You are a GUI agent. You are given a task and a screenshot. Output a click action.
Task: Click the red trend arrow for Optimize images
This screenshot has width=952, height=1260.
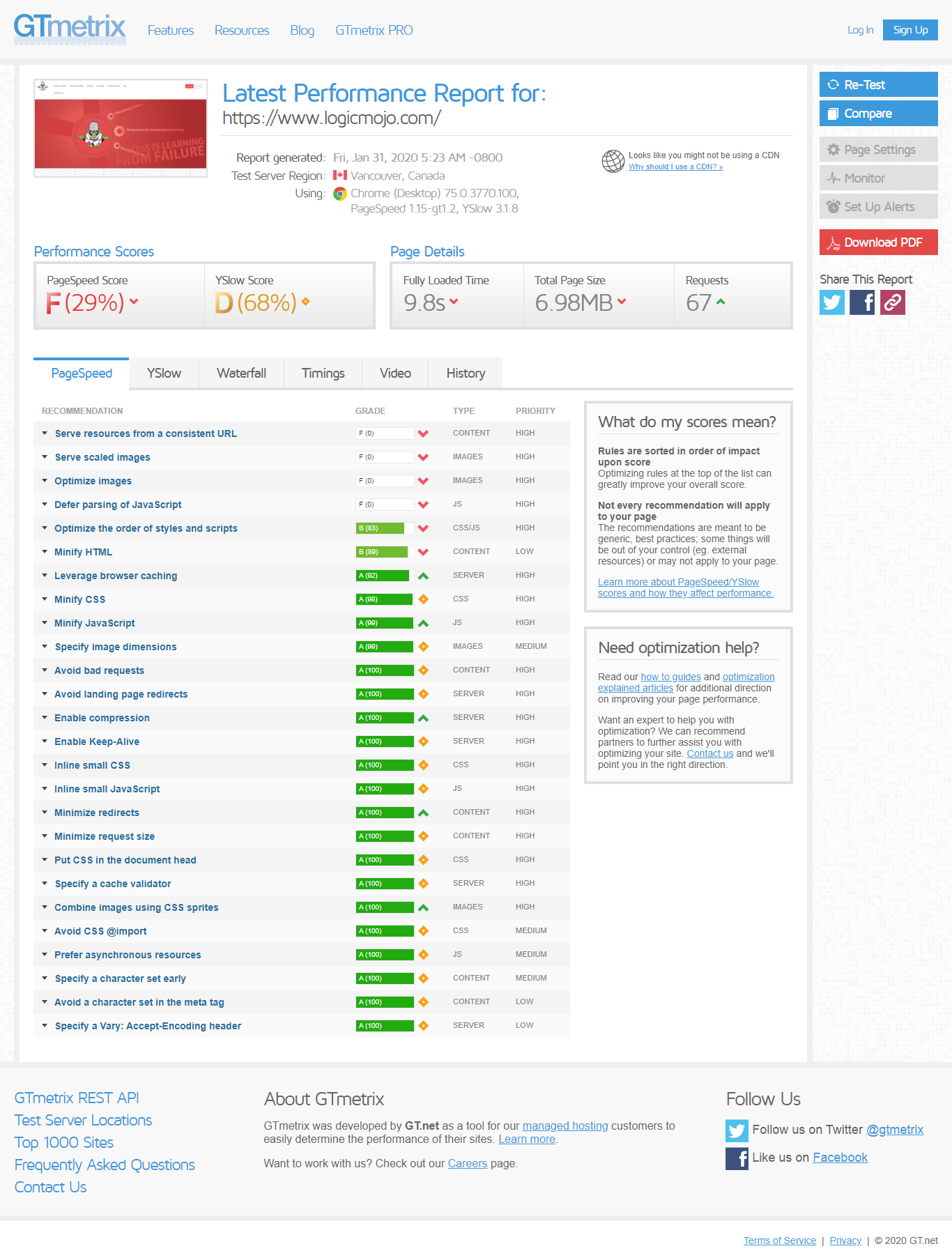coord(423,481)
